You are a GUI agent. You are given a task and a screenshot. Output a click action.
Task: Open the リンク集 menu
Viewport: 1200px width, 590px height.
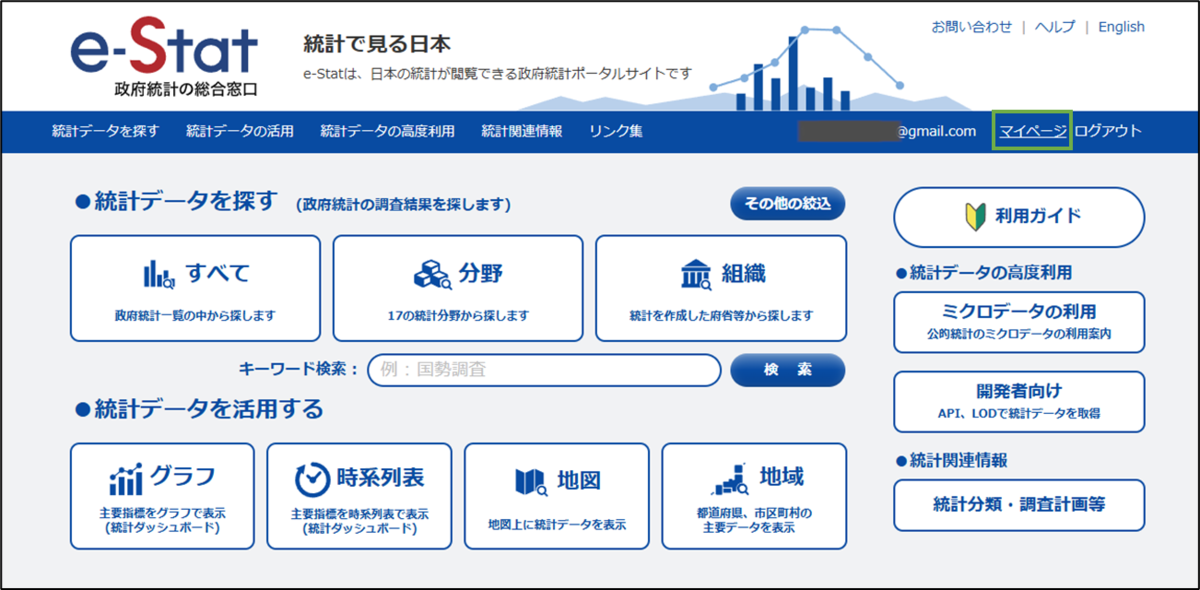[619, 131]
